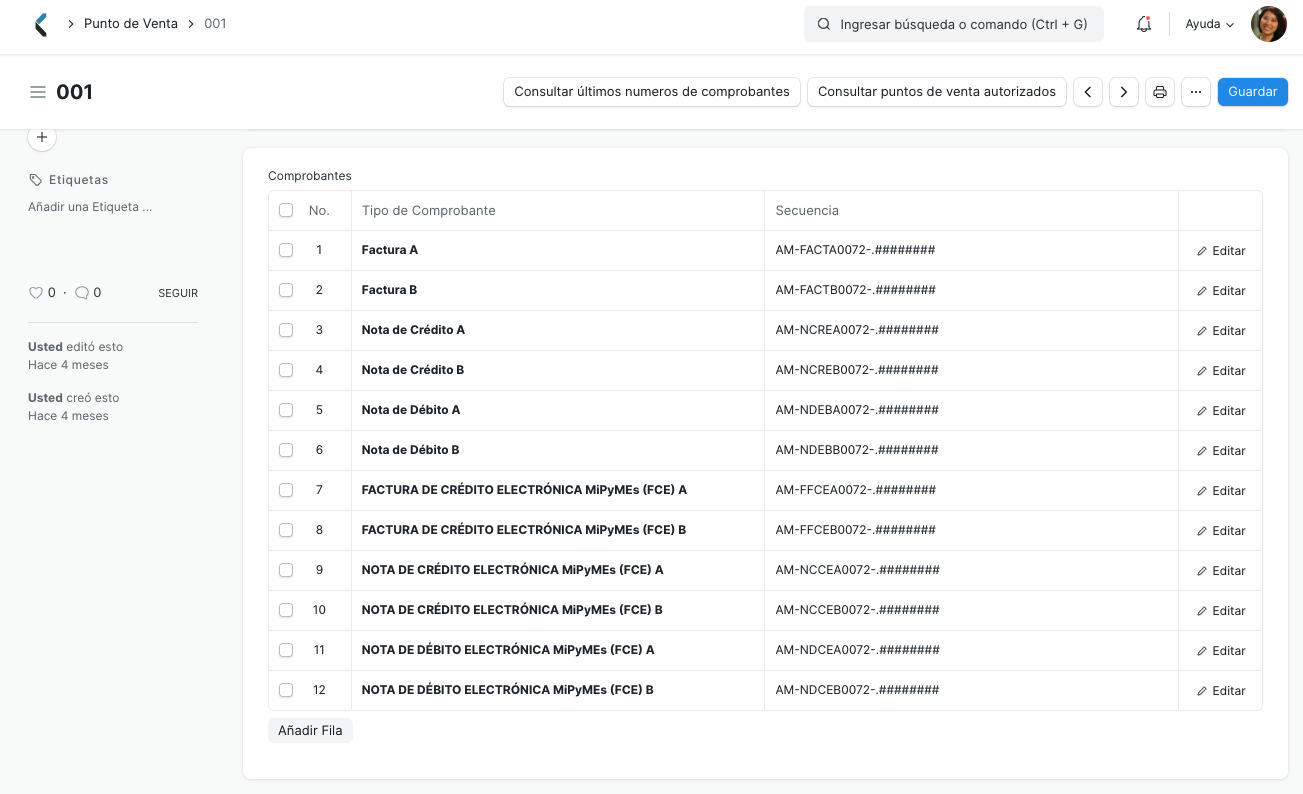1303x794 pixels.
Task: Check row 4 Nota de Crédito B
Action: click(x=286, y=370)
